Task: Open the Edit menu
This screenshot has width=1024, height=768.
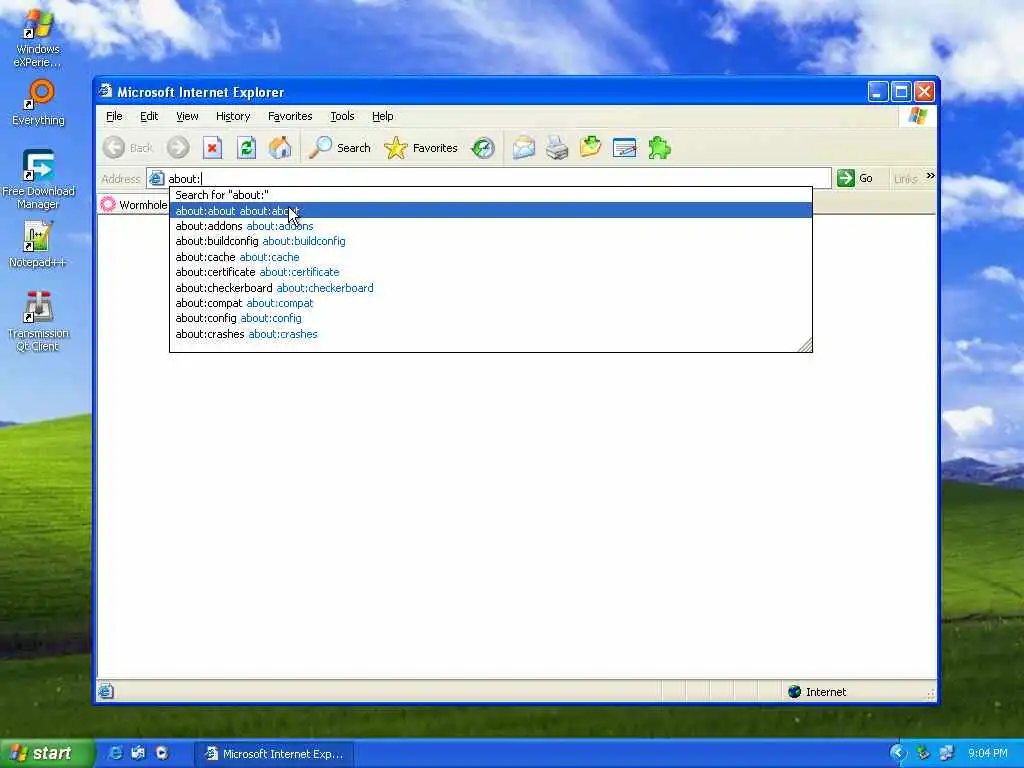Action: pos(149,116)
